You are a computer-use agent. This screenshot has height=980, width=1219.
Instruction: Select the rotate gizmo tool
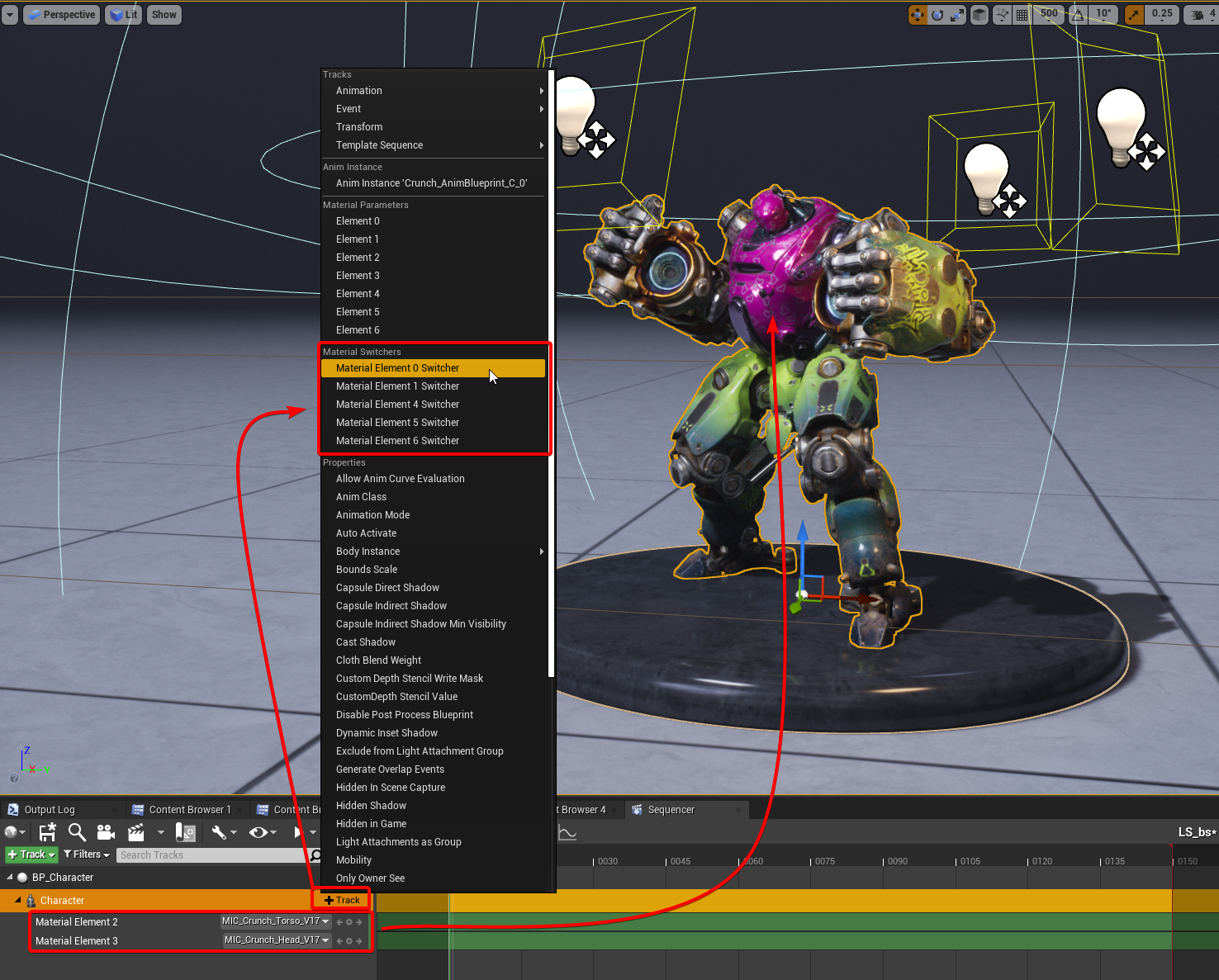coord(937,15)
